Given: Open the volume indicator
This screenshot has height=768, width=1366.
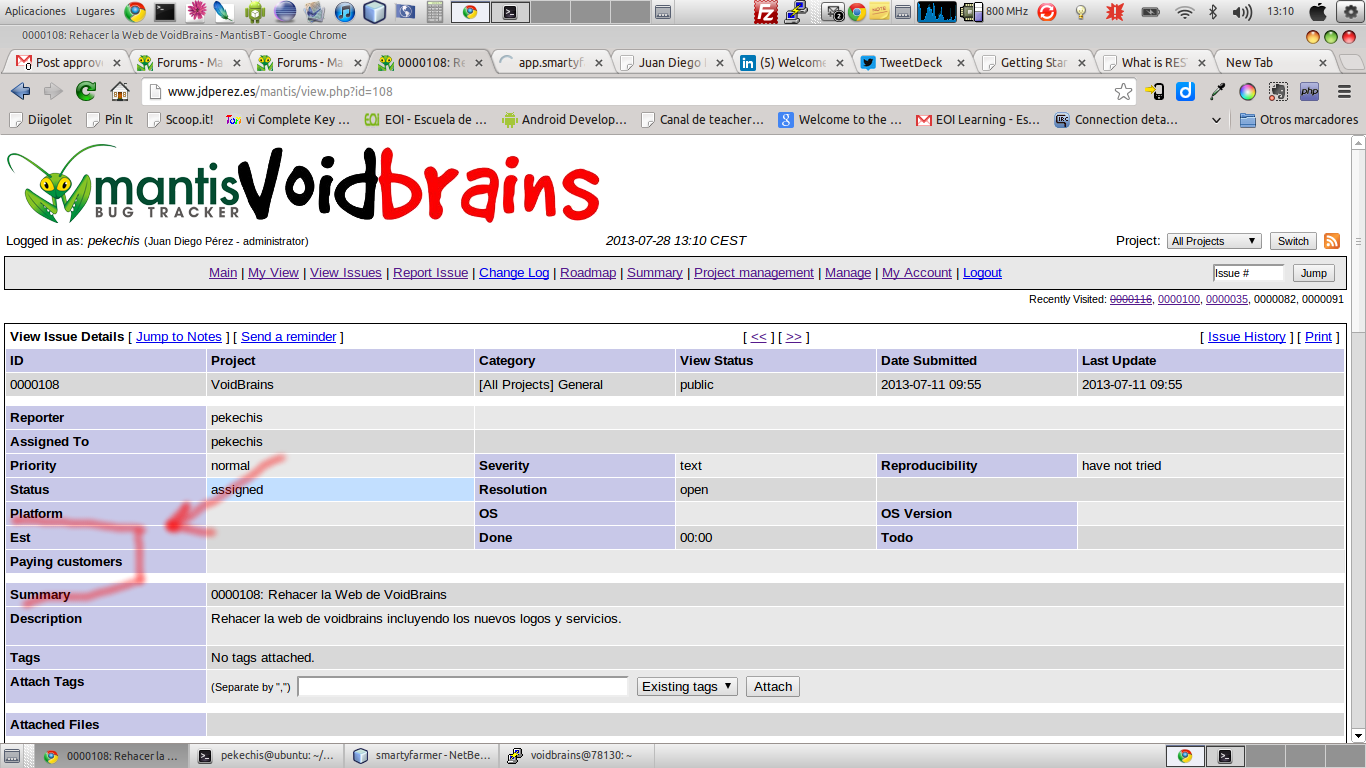Looking at the screenshot, I should tap(1242, 12).
